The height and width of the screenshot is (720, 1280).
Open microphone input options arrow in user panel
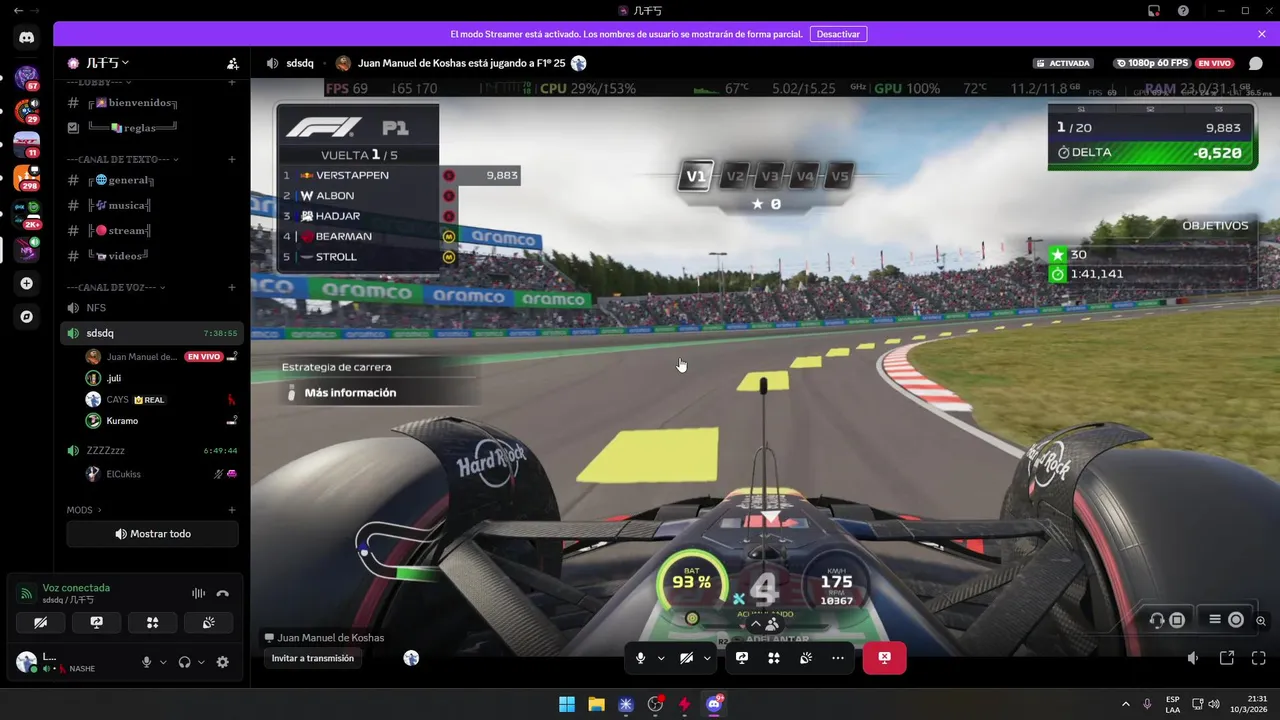pyautogui.click(x=163, y=662)
